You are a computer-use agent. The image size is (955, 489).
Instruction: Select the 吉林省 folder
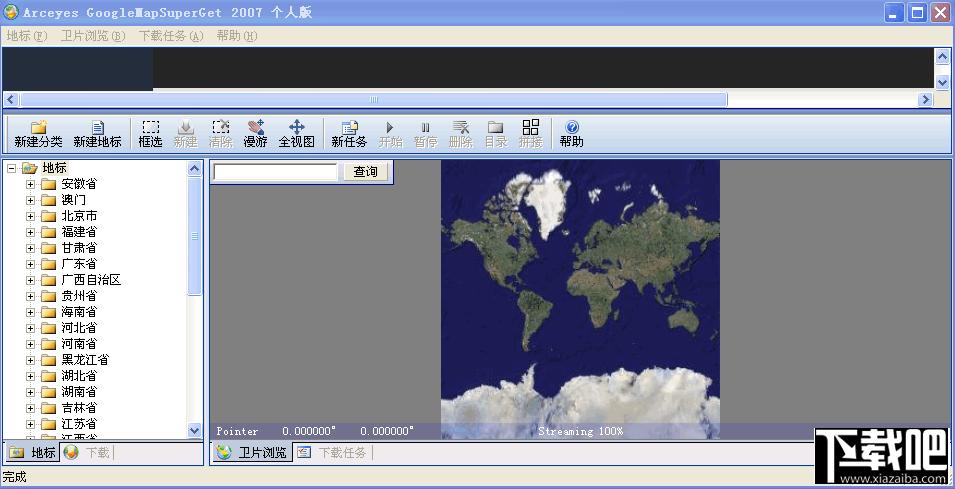(x=69, y=407)
